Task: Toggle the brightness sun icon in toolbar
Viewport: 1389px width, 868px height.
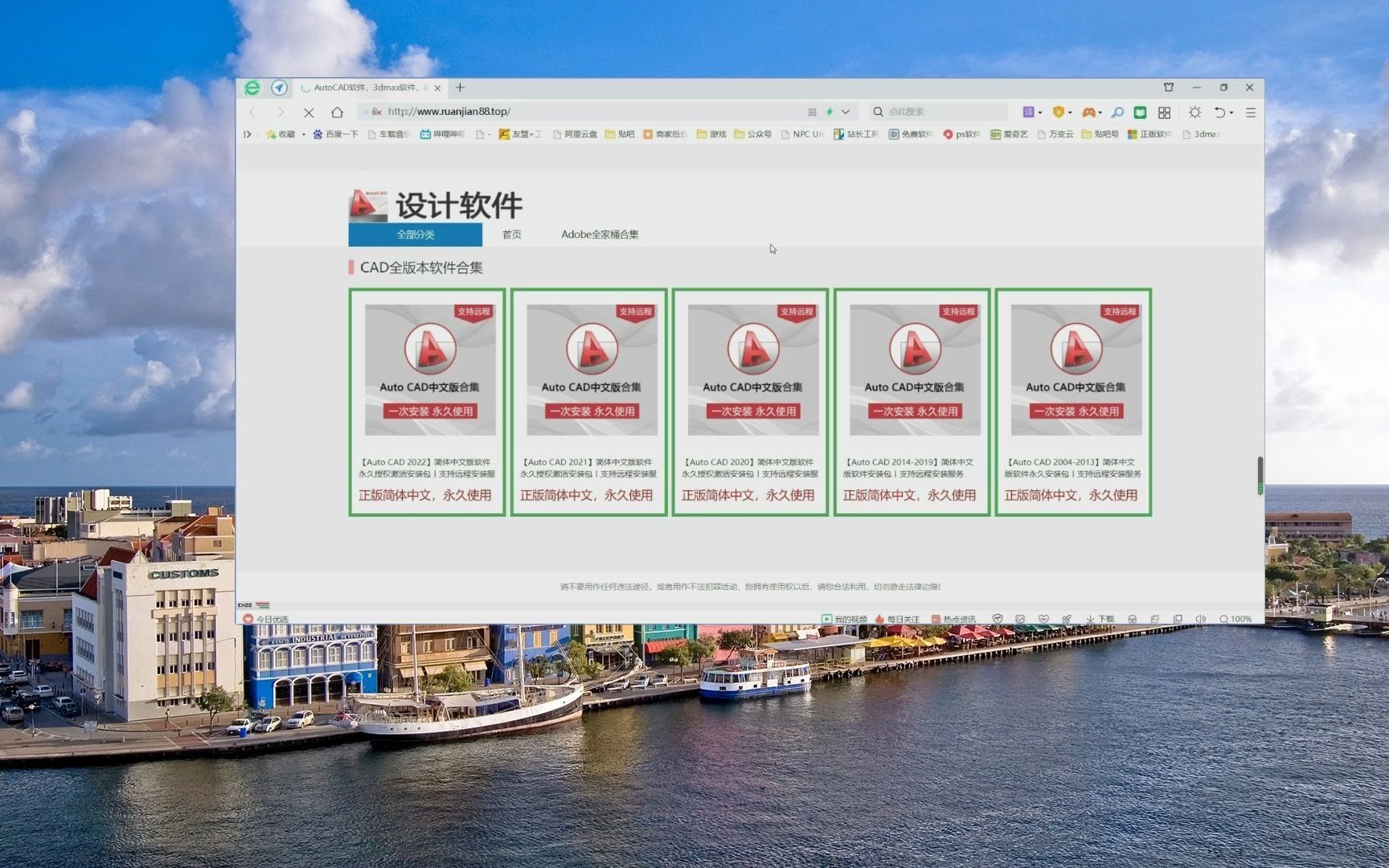Action: 1195,113
